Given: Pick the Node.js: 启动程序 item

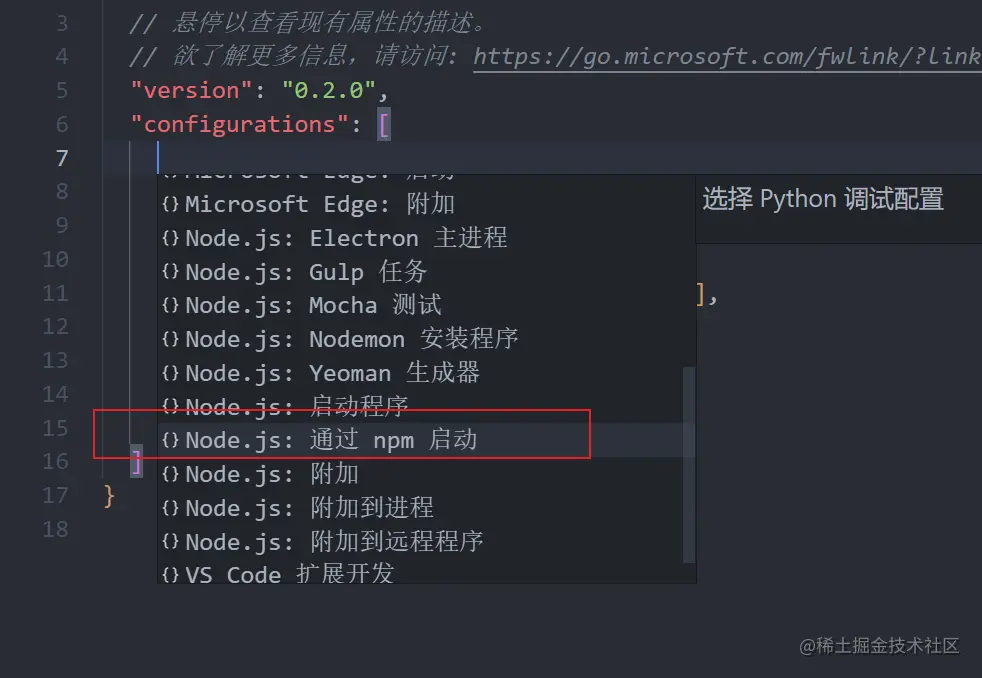Looking at the screenshot, I should point(426,406).
